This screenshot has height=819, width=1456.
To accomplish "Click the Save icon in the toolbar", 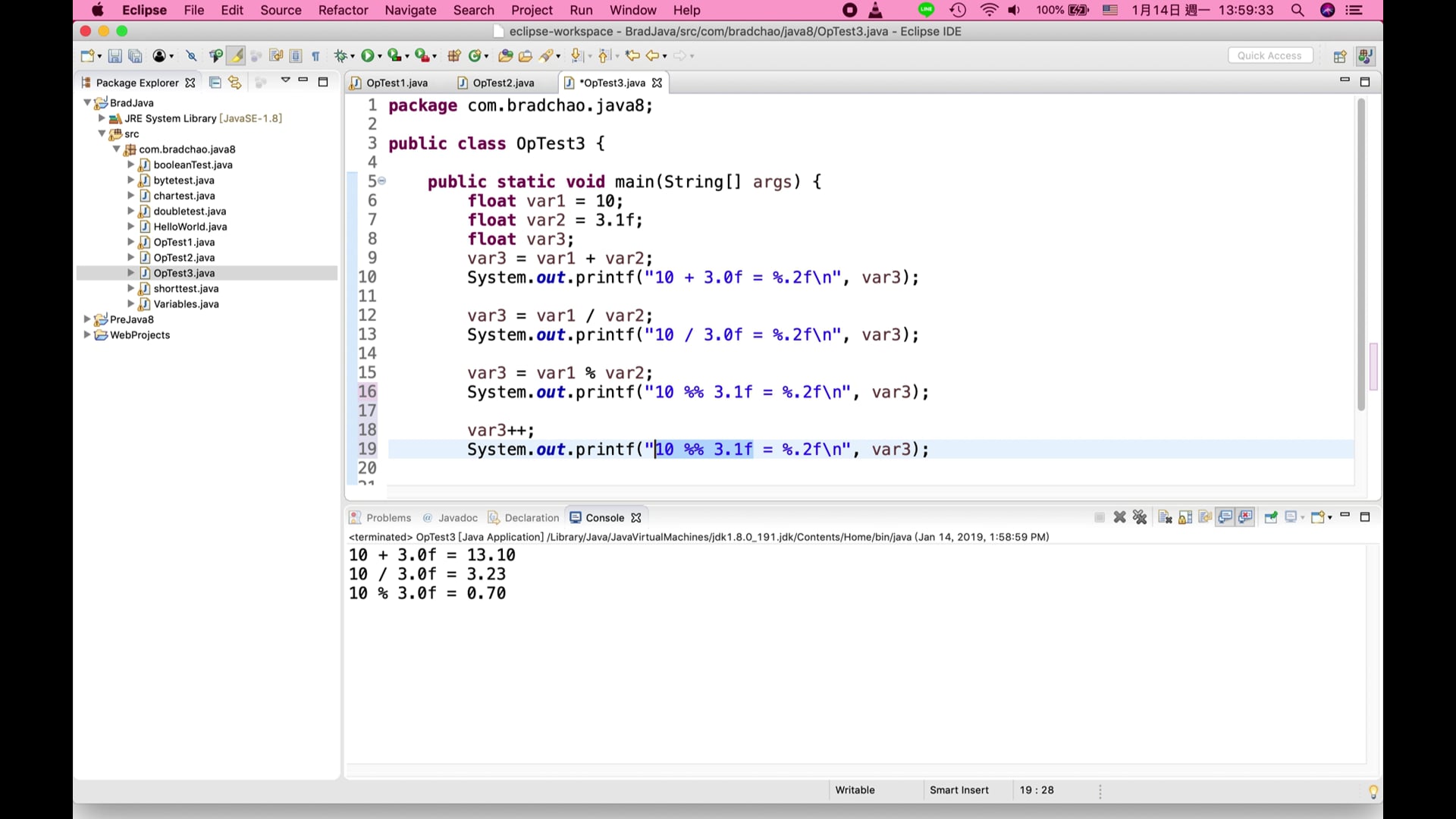I will 115,55.
